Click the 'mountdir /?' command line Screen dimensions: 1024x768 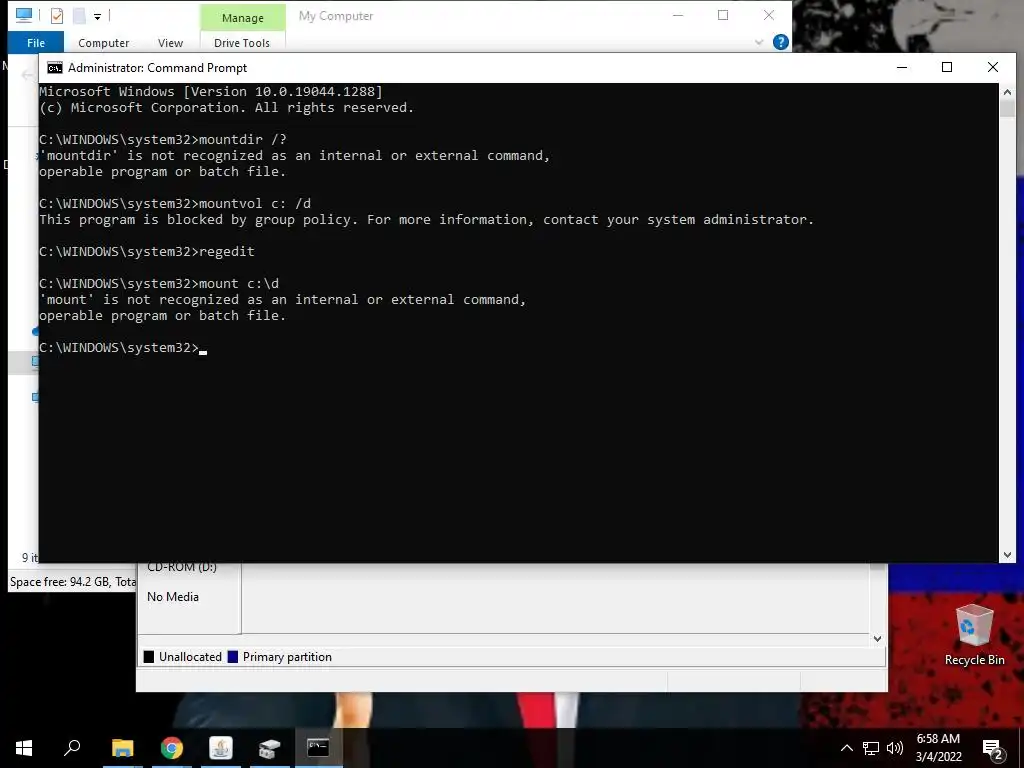(163, 140)
